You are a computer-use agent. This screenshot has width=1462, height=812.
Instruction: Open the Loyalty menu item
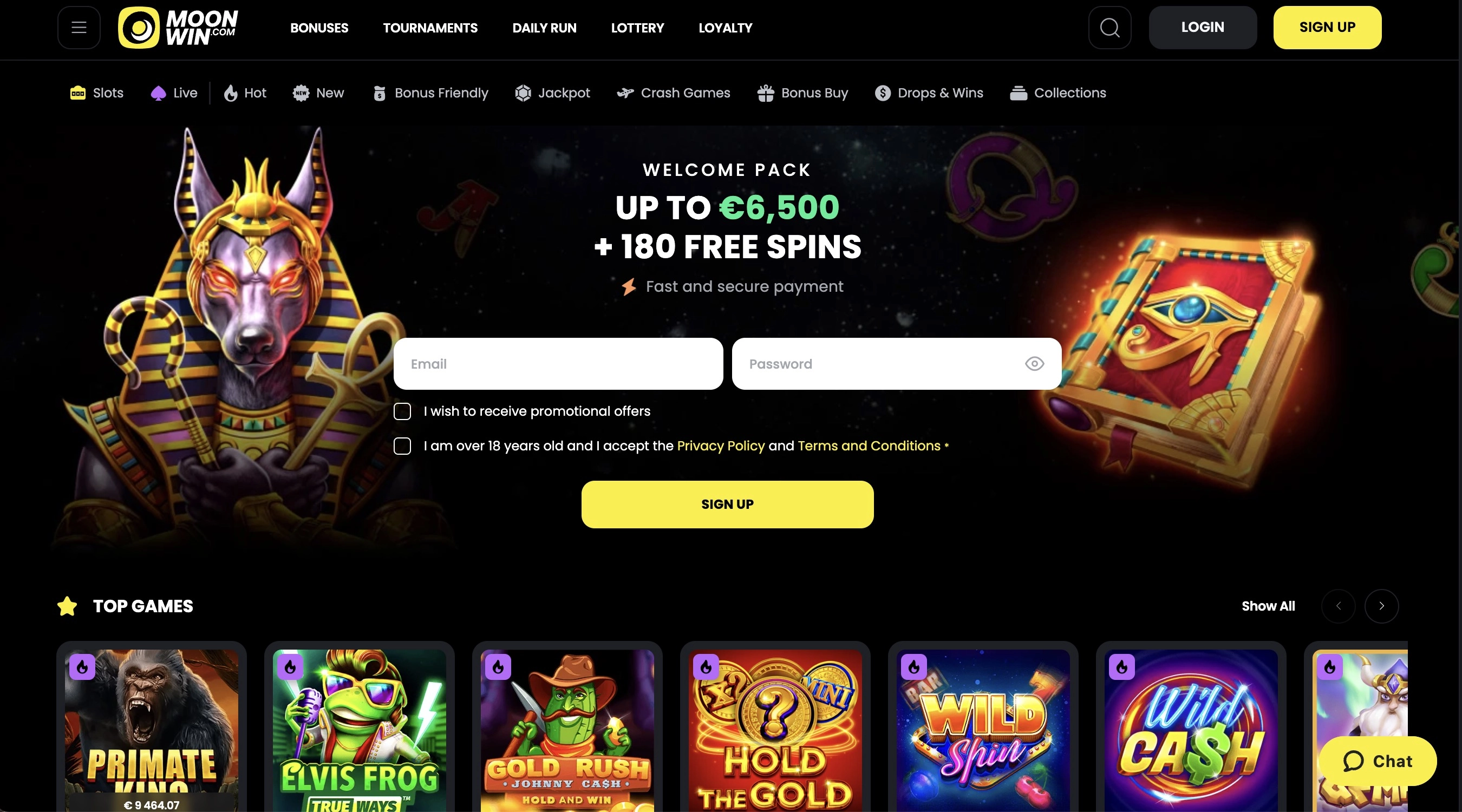726,28
